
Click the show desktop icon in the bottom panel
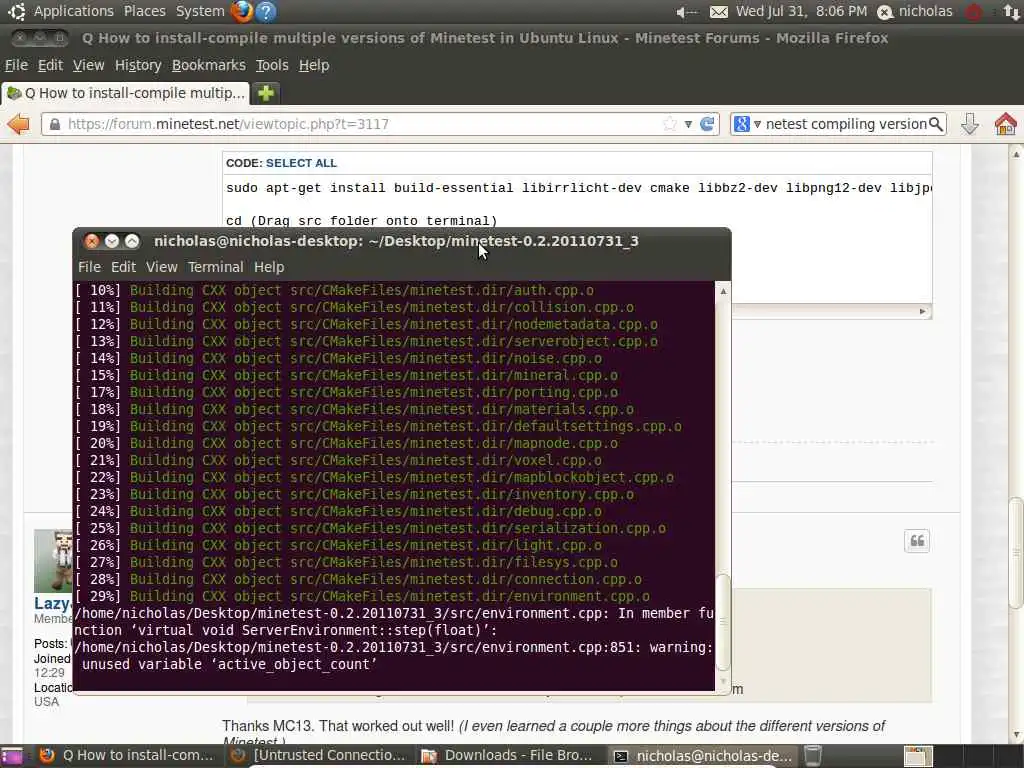tap(12, 756)
